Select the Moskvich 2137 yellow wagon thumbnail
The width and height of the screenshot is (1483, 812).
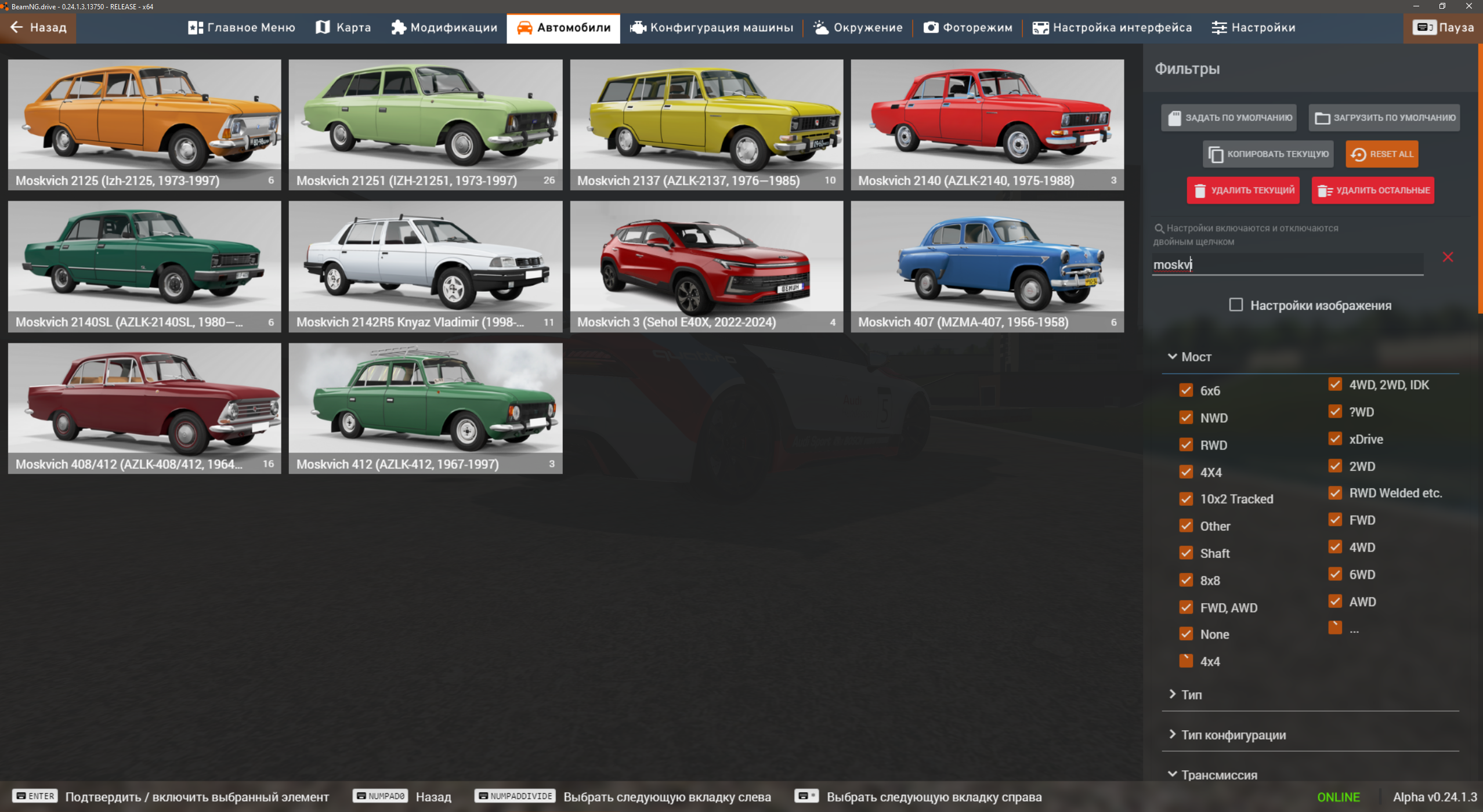[x=707, y=125]
